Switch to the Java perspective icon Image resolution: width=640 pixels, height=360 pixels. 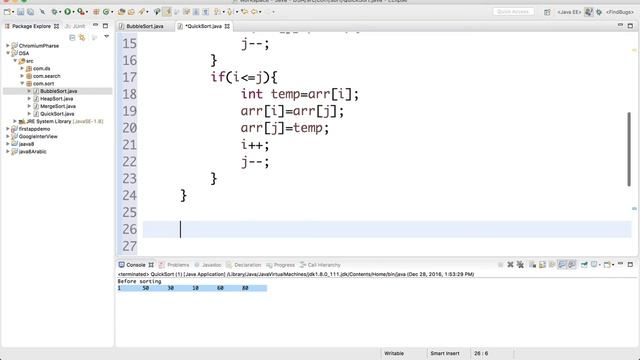(x=589, y=12)
